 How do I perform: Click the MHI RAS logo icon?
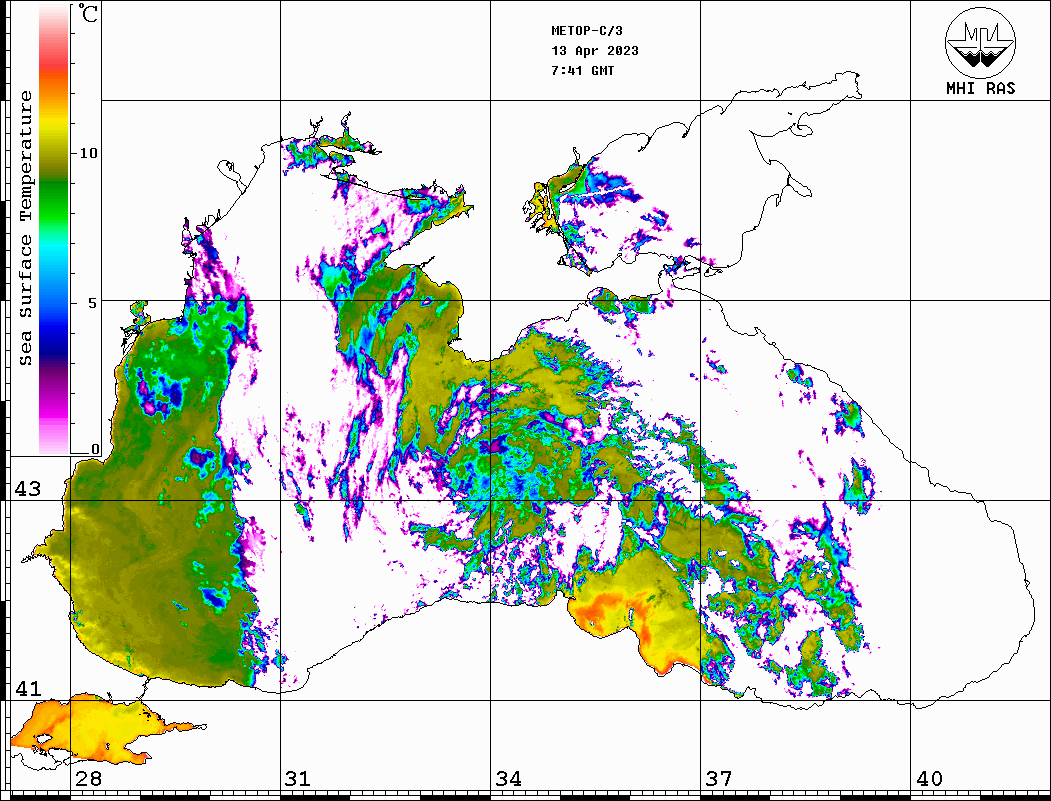click(x=980, y=42)
